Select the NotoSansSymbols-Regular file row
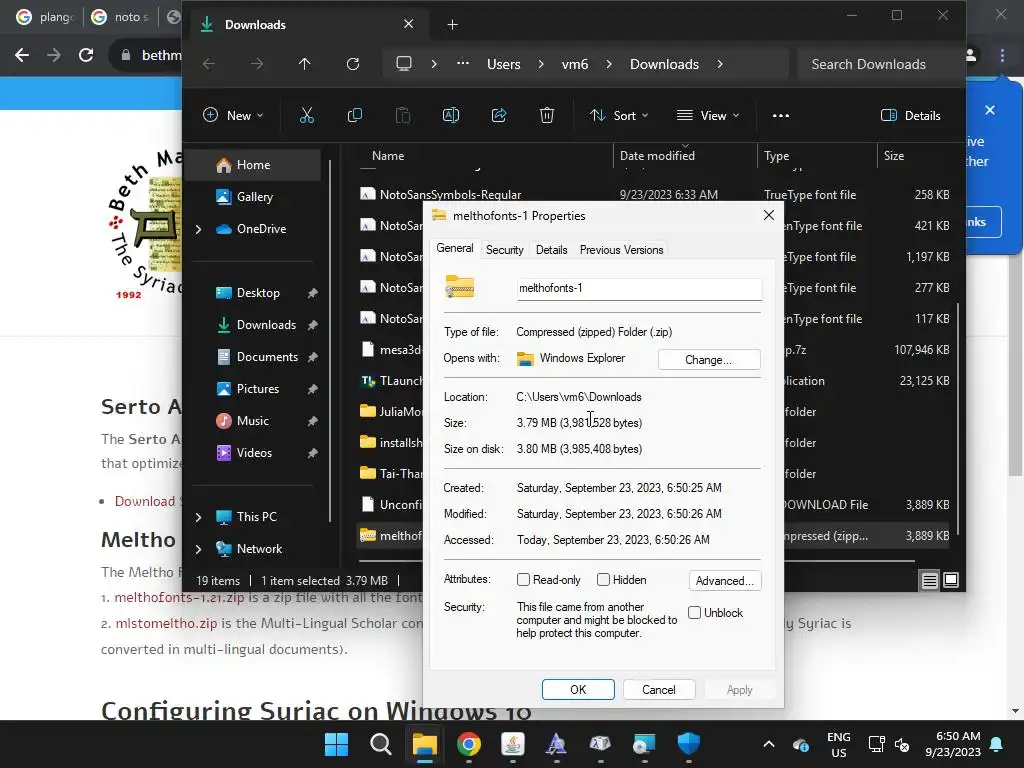 tap(654, 195)
